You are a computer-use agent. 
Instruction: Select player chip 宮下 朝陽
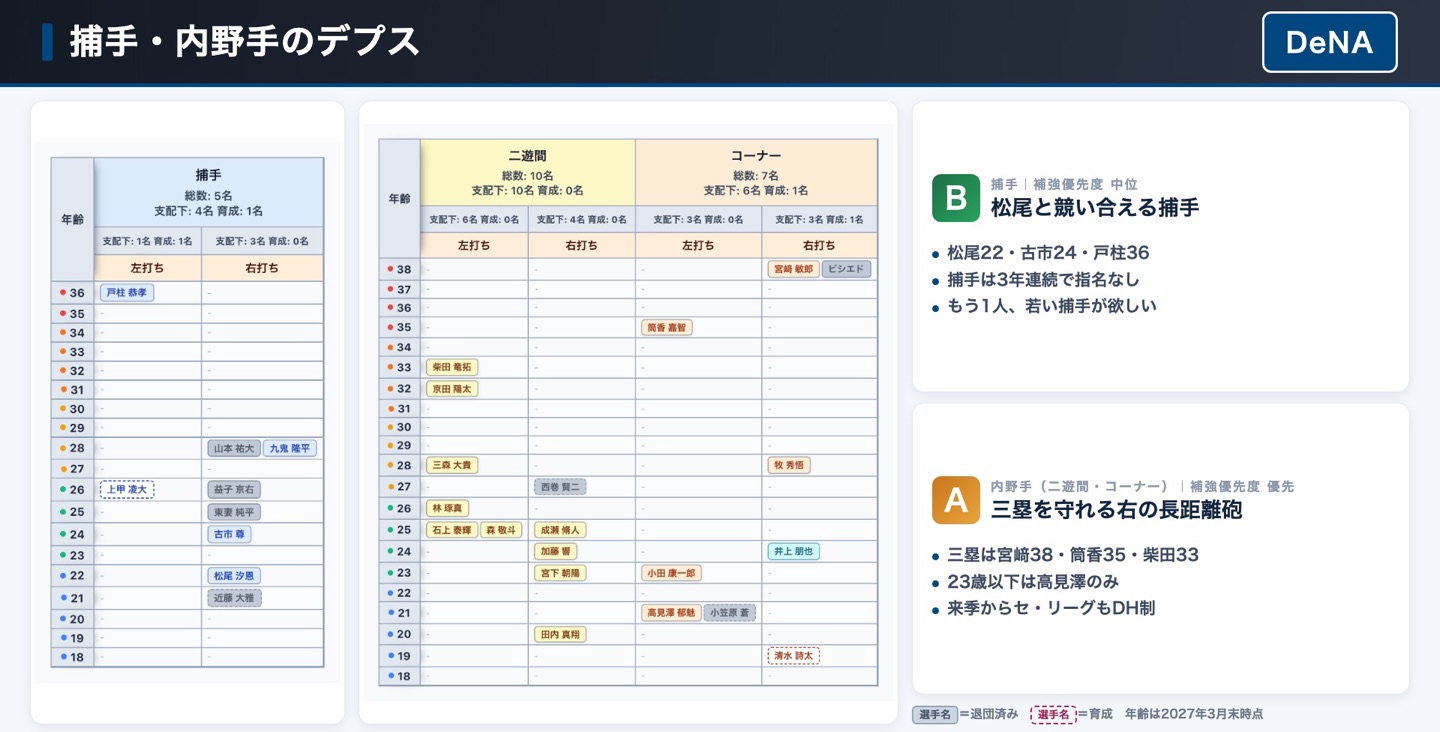point(560,573)
